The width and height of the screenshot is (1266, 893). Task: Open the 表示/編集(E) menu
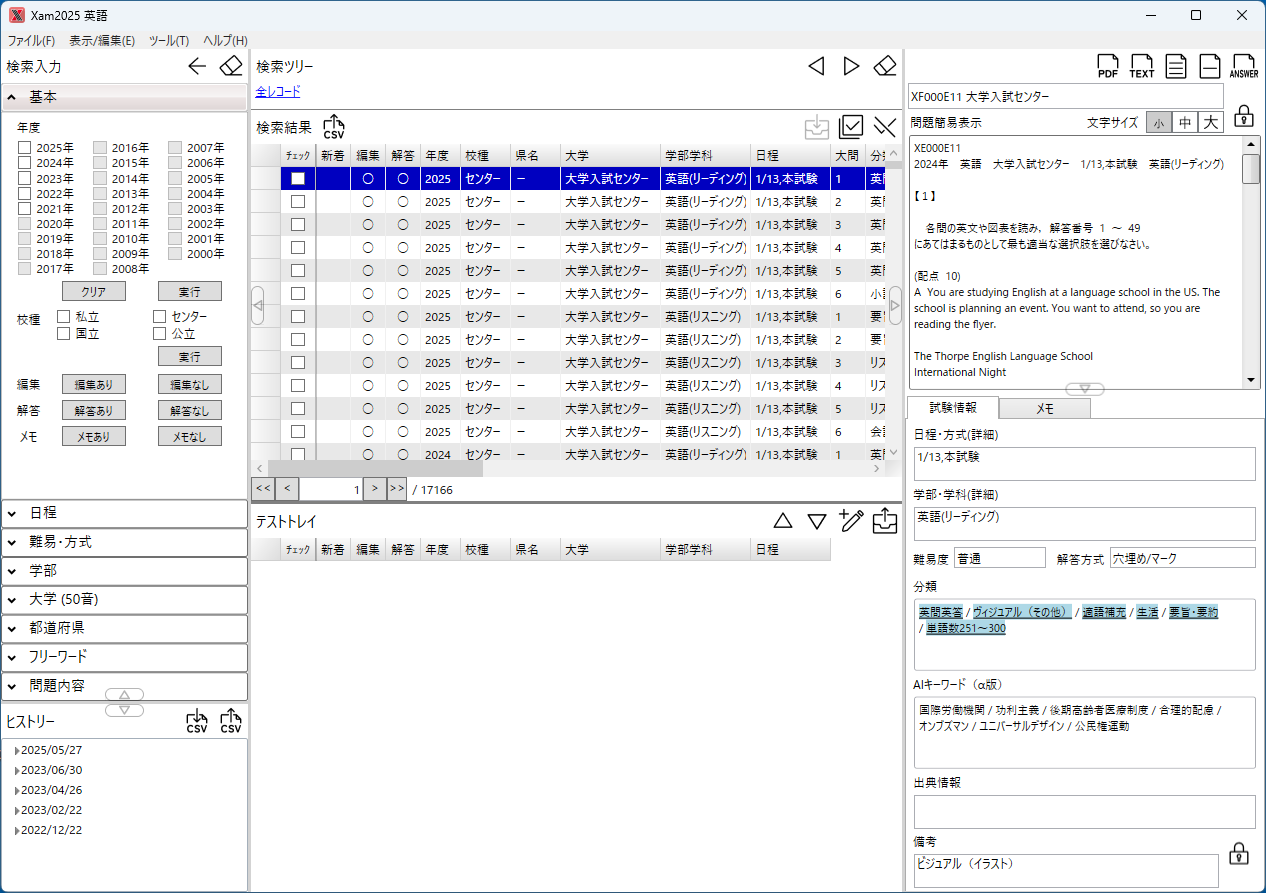click(x=102, y=41)
